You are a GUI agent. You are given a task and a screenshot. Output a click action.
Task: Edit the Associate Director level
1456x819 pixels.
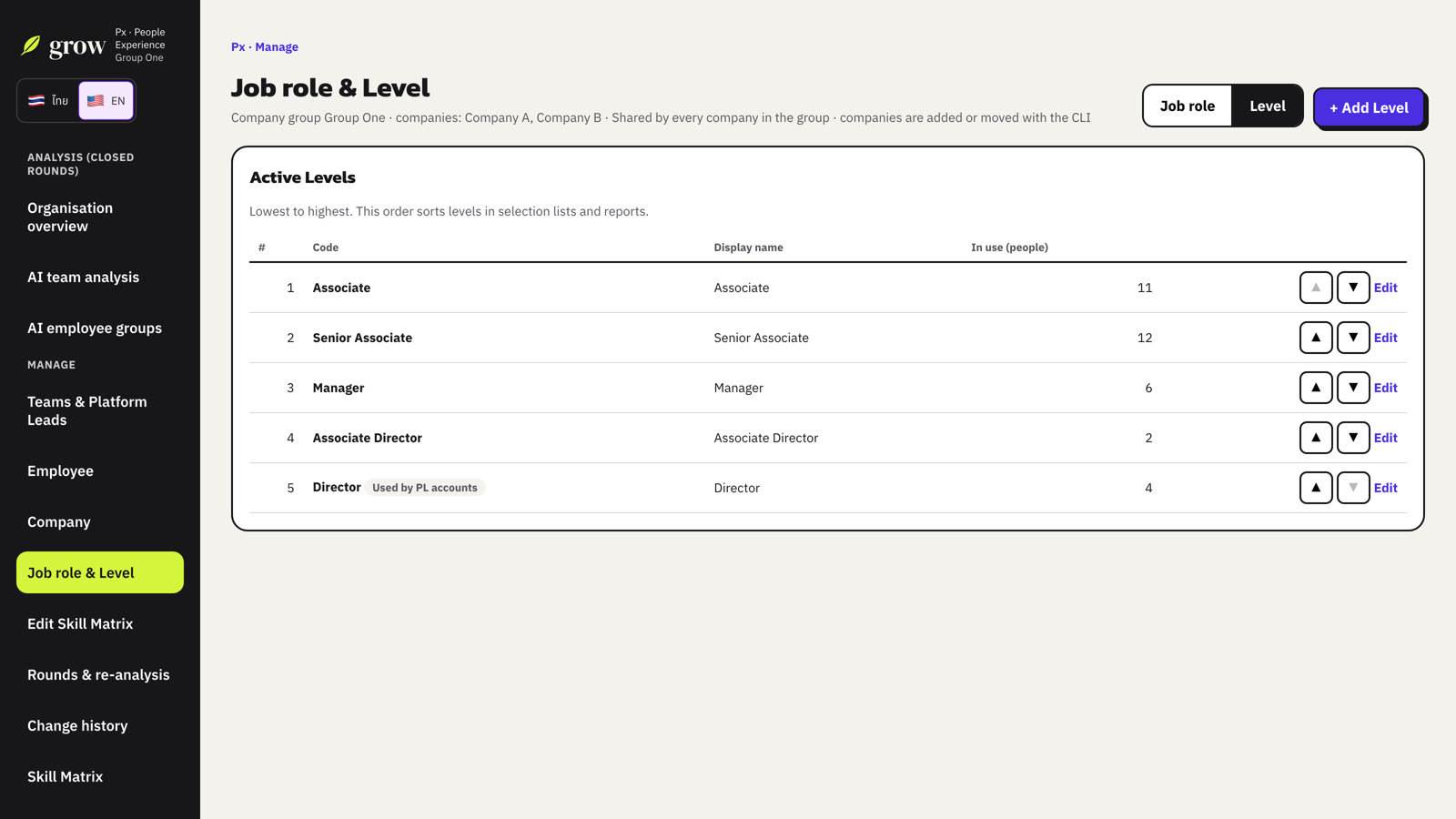(1386, 438)
